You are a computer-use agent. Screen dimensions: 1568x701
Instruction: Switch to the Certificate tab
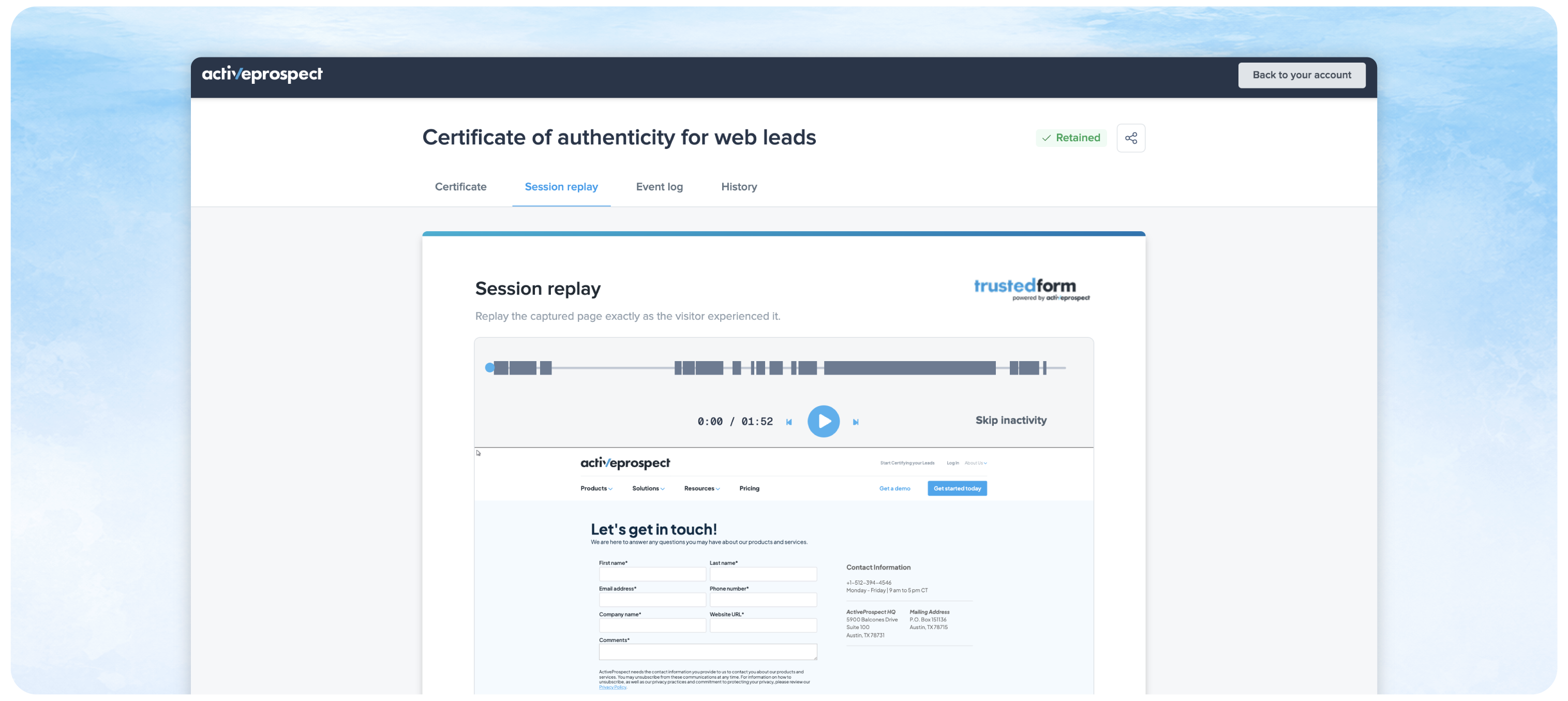pyautogui.click(x=460, y=187)
